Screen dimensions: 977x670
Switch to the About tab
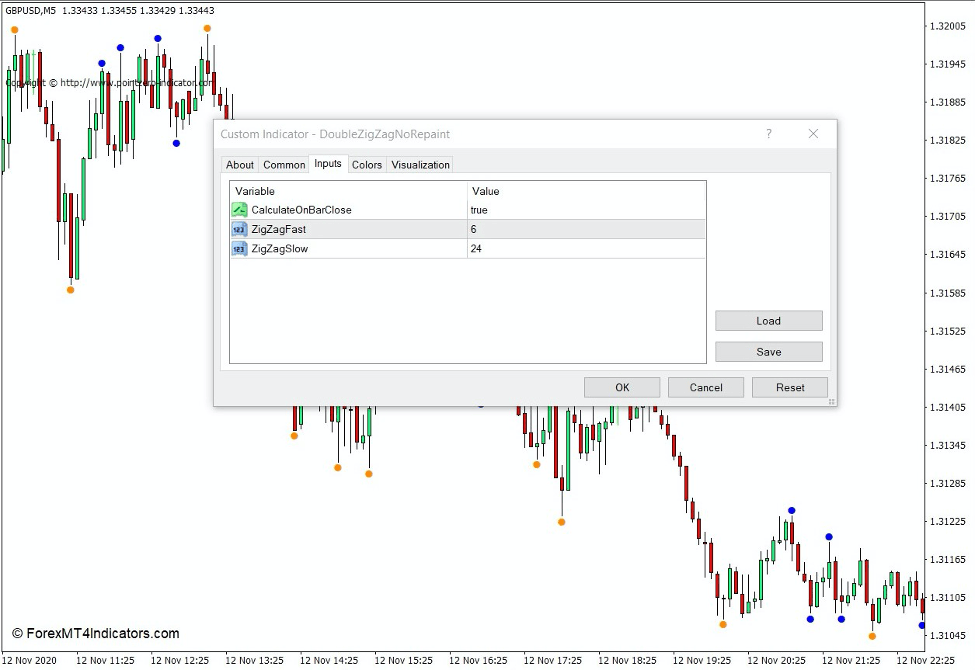[x=240, y=165]
